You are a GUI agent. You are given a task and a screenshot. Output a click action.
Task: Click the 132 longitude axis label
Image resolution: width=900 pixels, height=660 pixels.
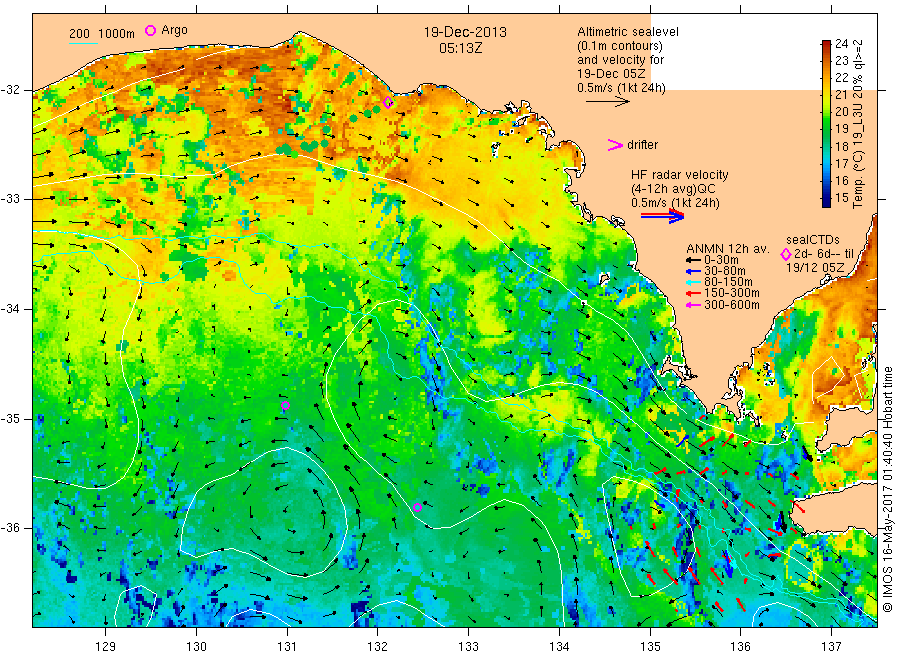click(378, 647)
